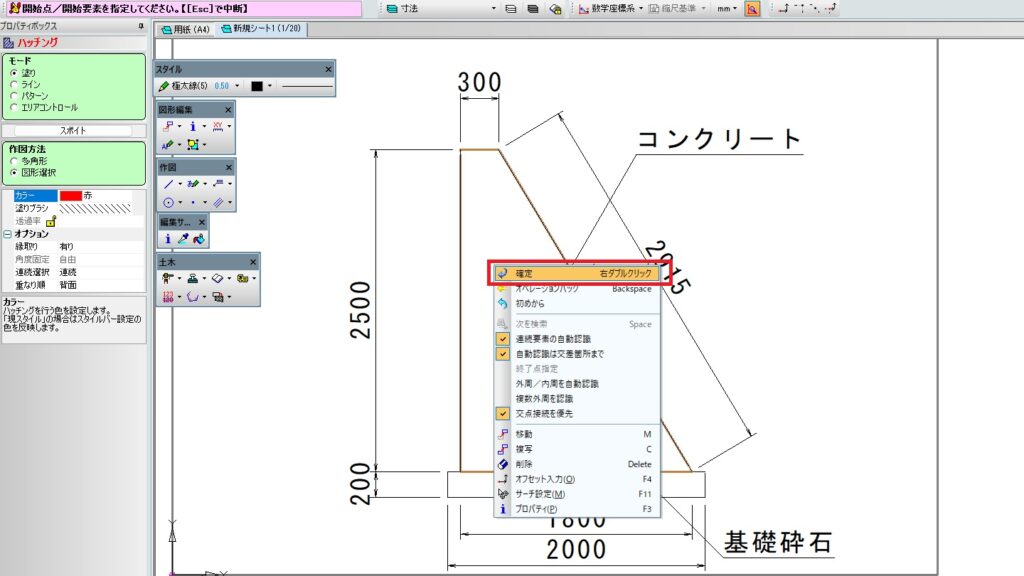This screenshot has width=1024, height=576.
Task: Select the line drawing tool in 作図 panel
Action: pyautogui.click(x=168, y=184)
